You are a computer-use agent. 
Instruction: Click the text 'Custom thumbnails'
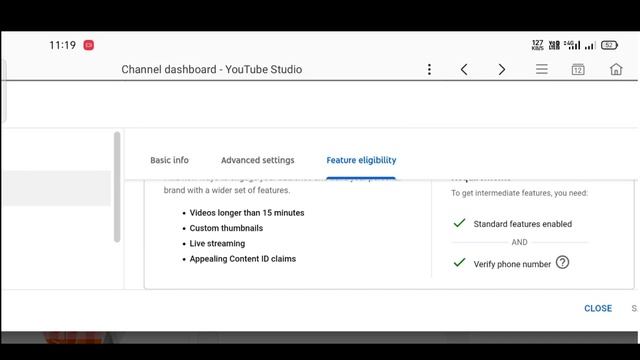click(x=226, y=228)
